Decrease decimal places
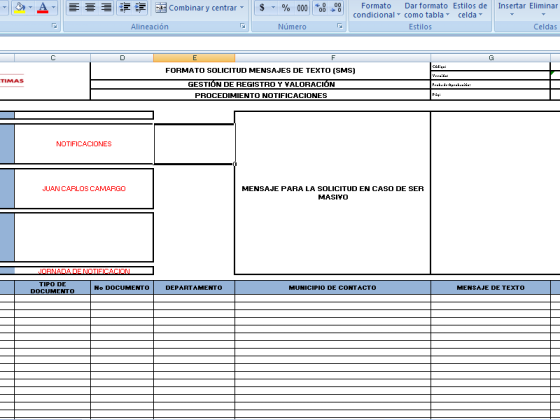 click(336, 8)
